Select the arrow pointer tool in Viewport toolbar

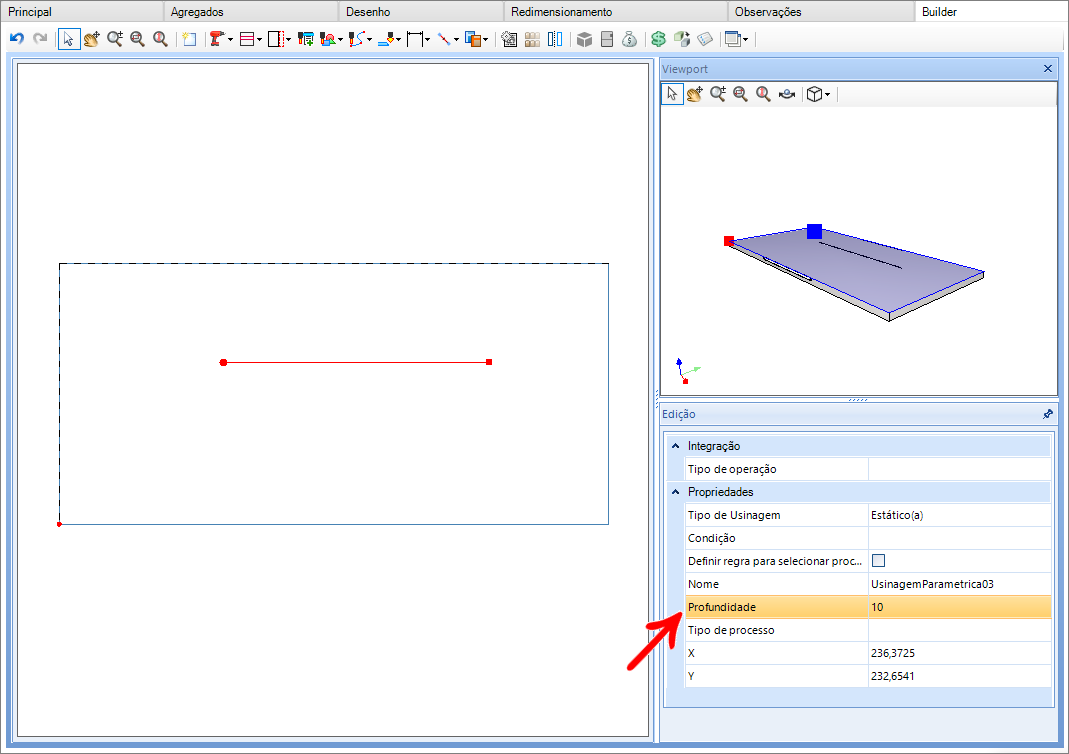point(672,94)
